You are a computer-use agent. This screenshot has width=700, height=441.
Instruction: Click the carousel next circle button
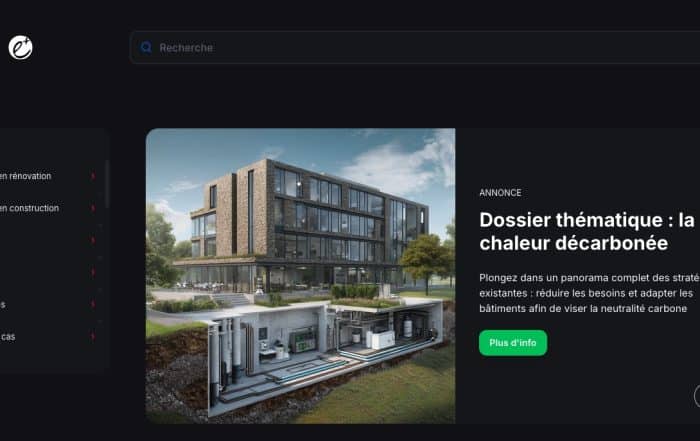697,396
